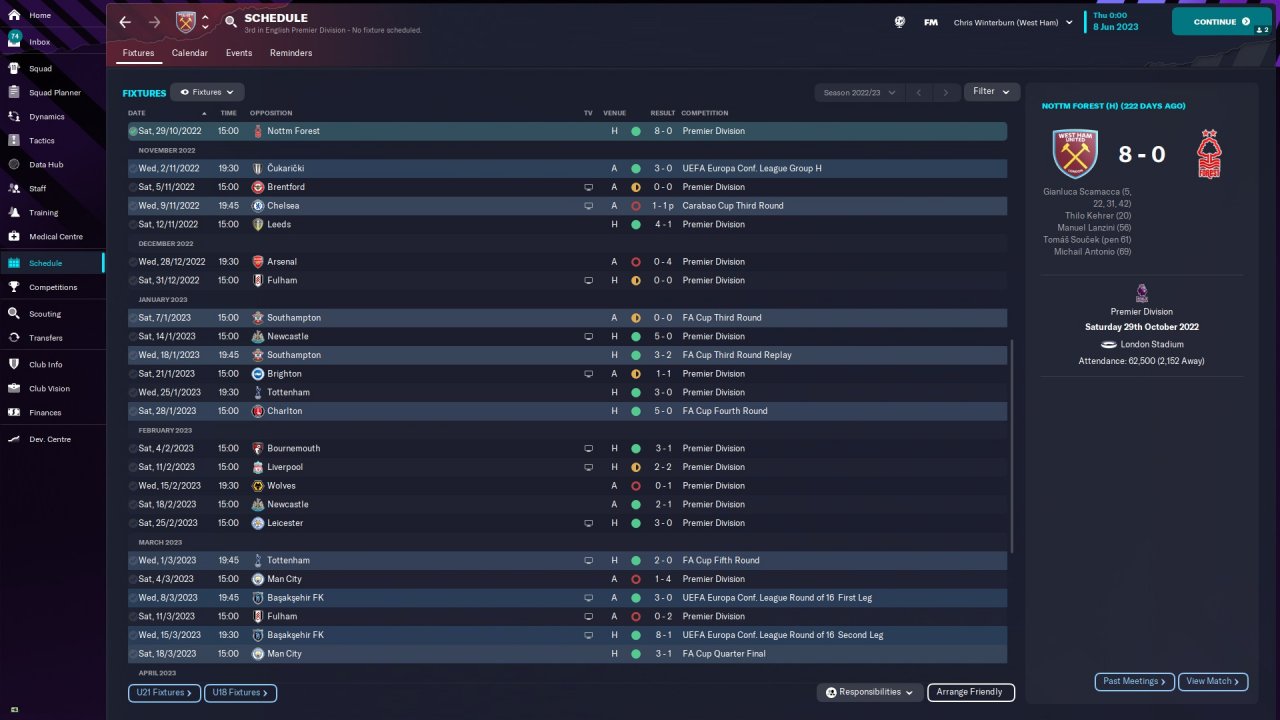Switch to the Events tab
The image size is (1280, 720).
[x=239, y=53]
